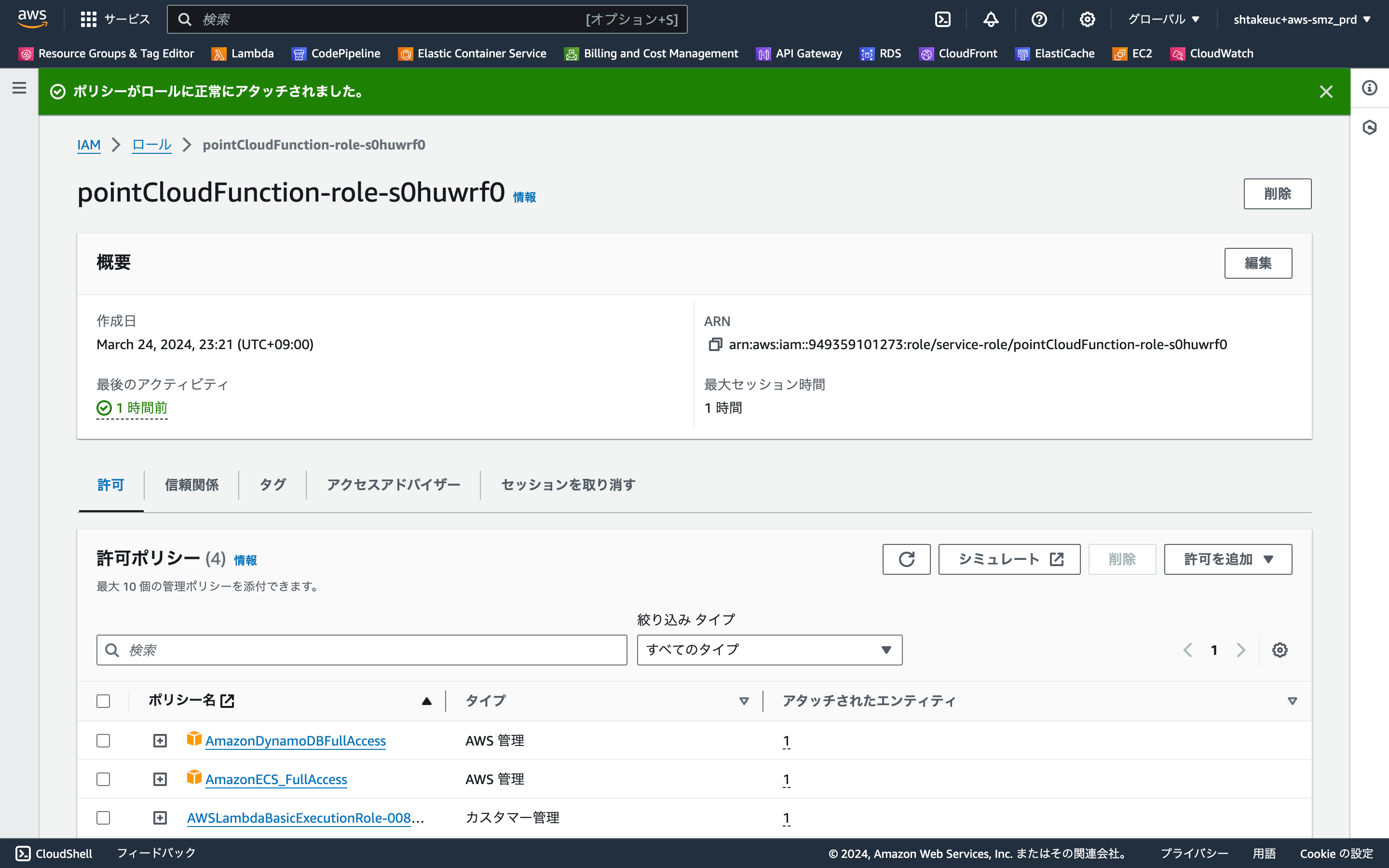1389x868 pixels.
Task: Focus the top AWS search field
Action: coord(427,19)
